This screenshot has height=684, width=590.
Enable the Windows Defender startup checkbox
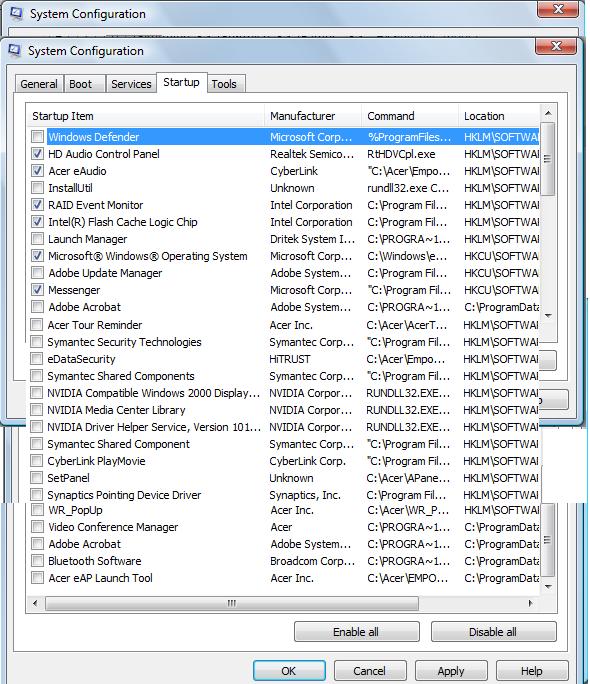tap(38, 137)
